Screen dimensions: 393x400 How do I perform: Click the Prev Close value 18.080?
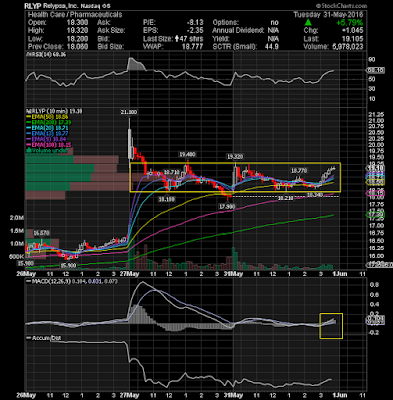click(x=77, y=47)
